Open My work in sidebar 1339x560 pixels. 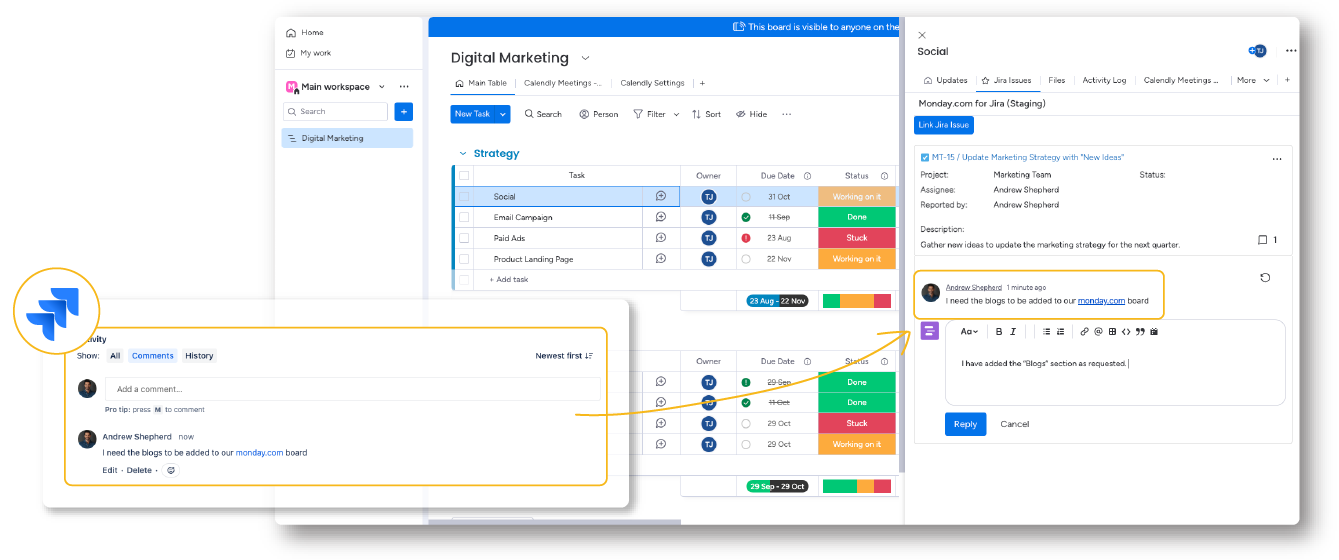pos(308,53)
